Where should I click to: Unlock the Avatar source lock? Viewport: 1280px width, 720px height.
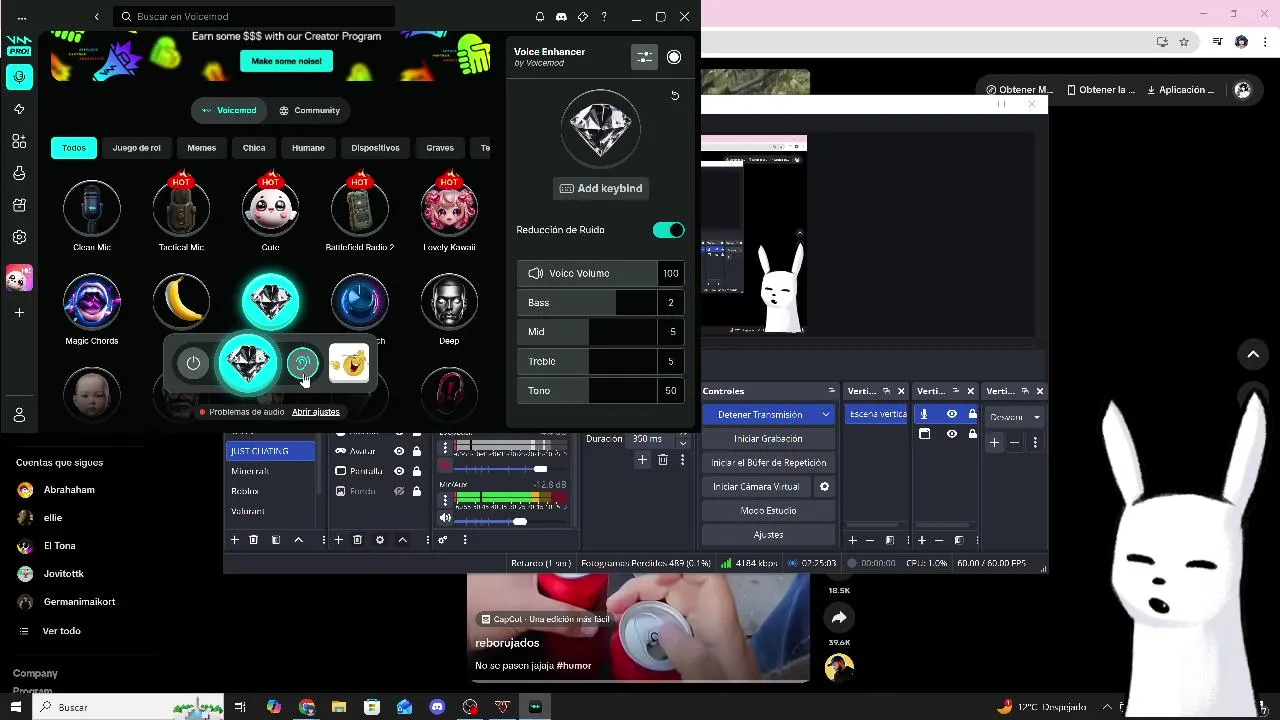click(417, 451)
